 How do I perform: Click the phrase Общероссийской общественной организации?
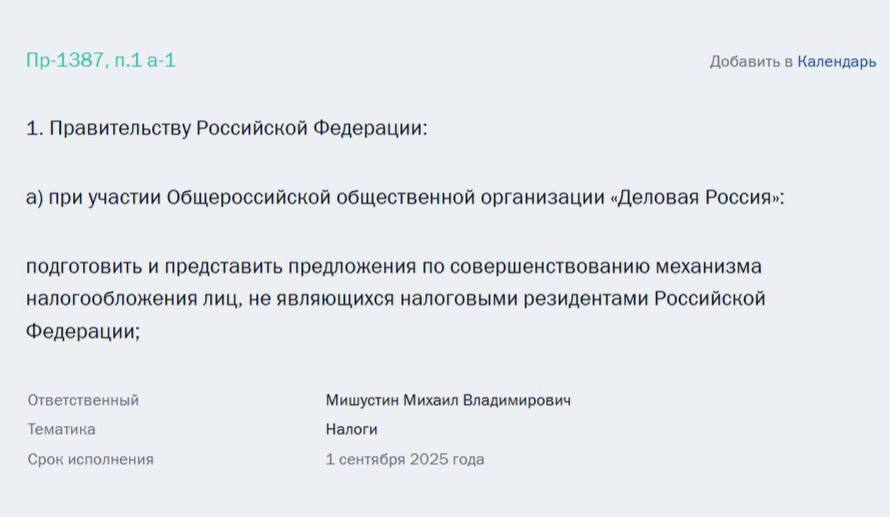click(x=384, y=198)
